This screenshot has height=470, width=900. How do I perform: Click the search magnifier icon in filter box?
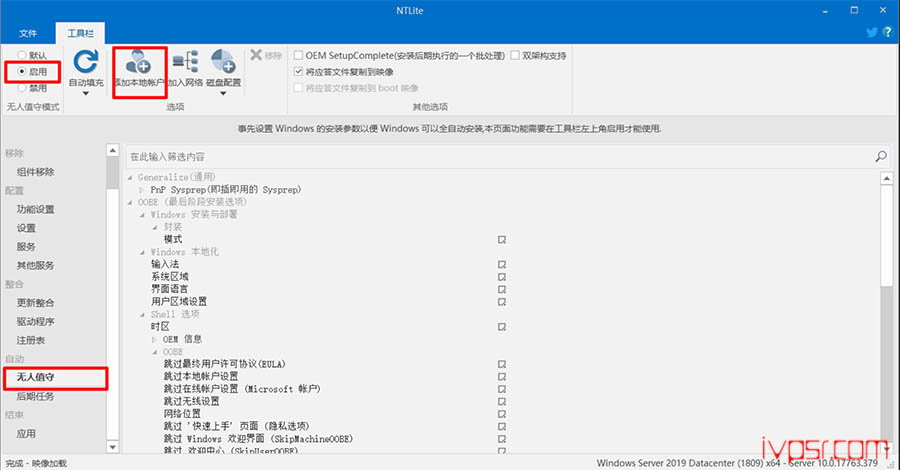(881, 156)
